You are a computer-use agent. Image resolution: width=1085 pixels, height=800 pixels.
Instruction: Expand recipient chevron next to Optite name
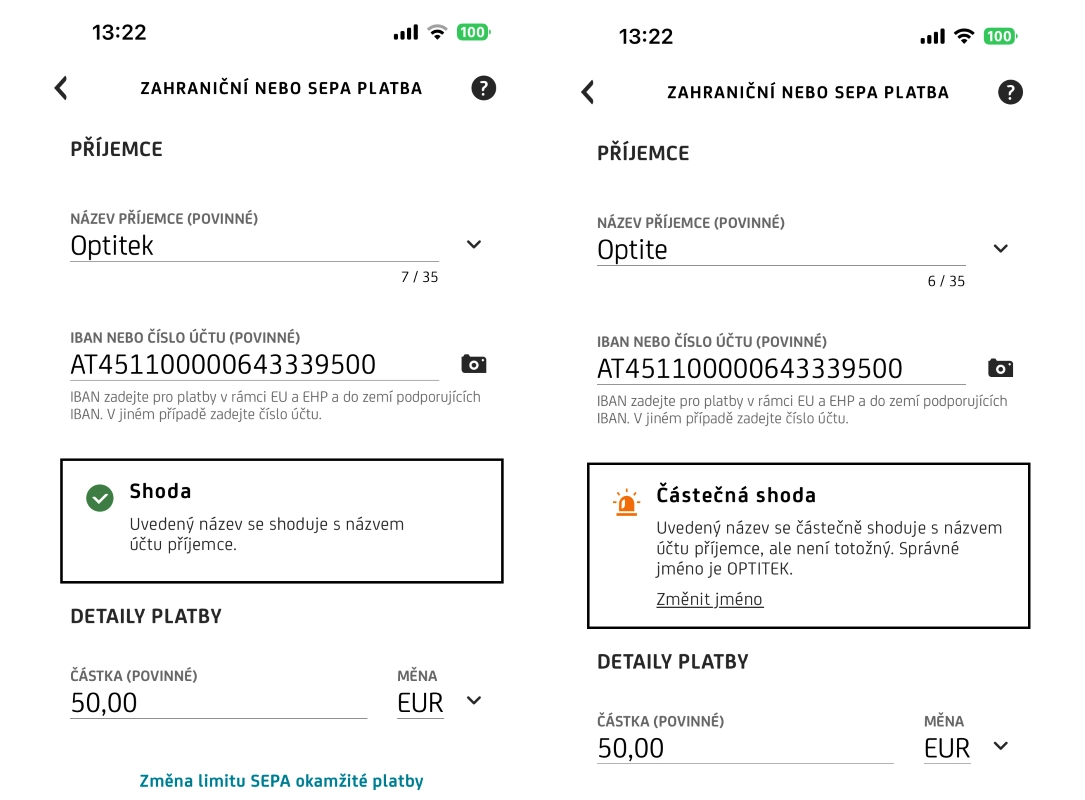coord(1000,249)
